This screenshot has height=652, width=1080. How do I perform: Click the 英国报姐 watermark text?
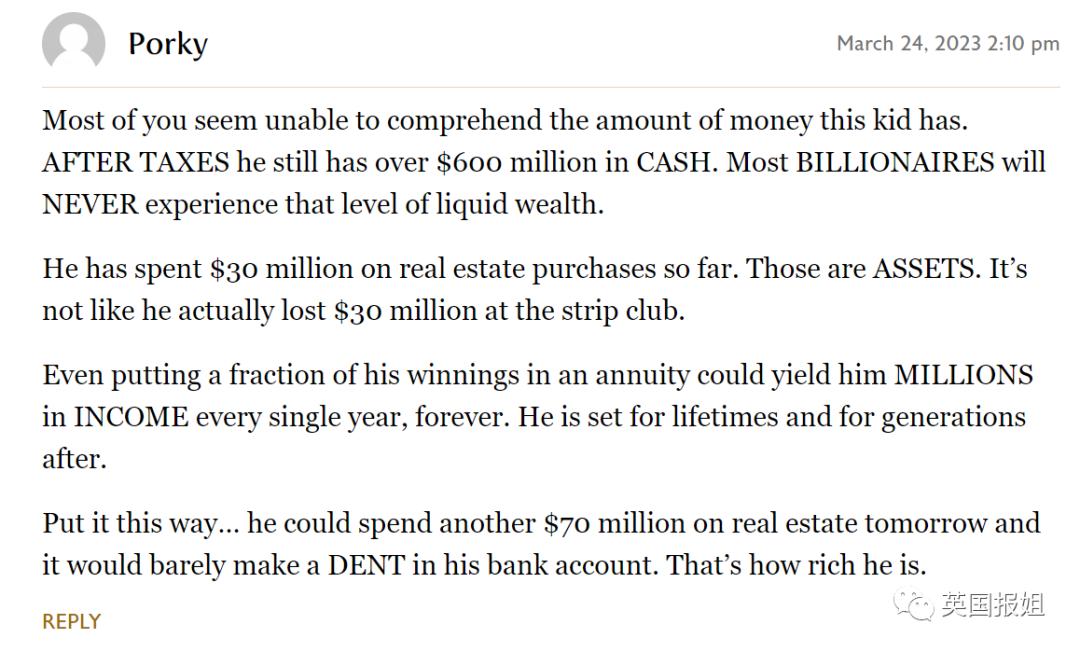pyautogui.click(x=993, y=605)
